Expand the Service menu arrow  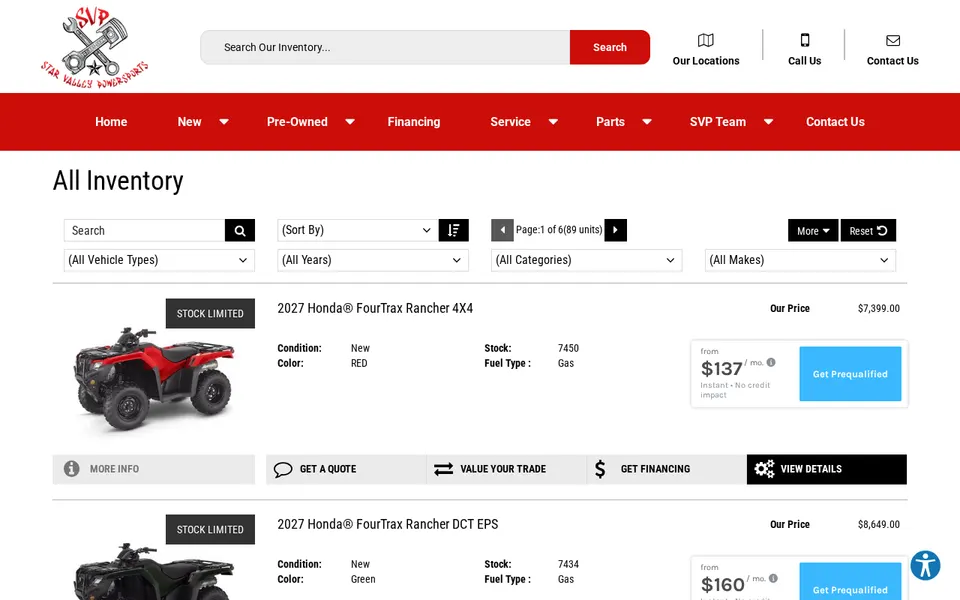(x=553, y=122)
